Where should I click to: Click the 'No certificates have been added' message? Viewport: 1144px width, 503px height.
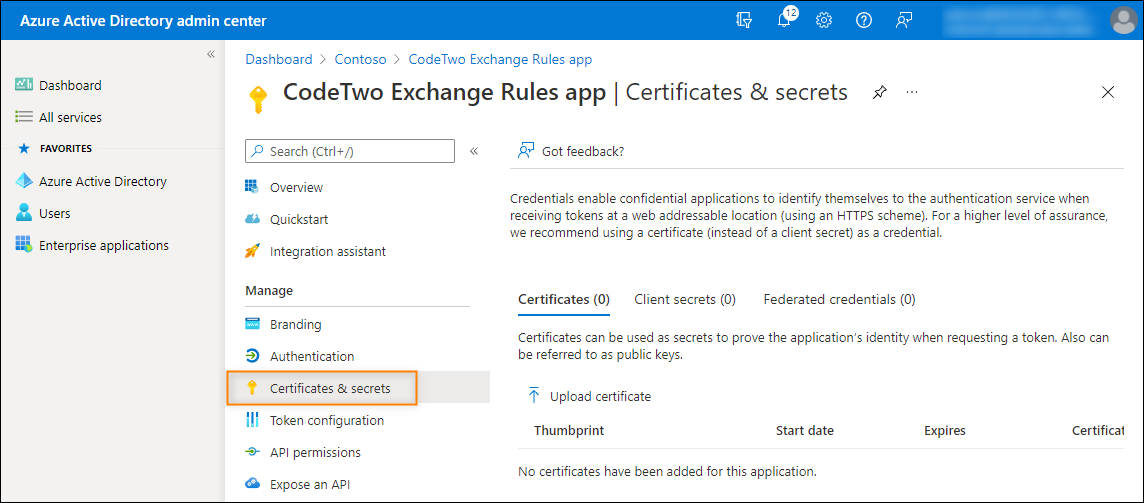click(x=668, y=472)
